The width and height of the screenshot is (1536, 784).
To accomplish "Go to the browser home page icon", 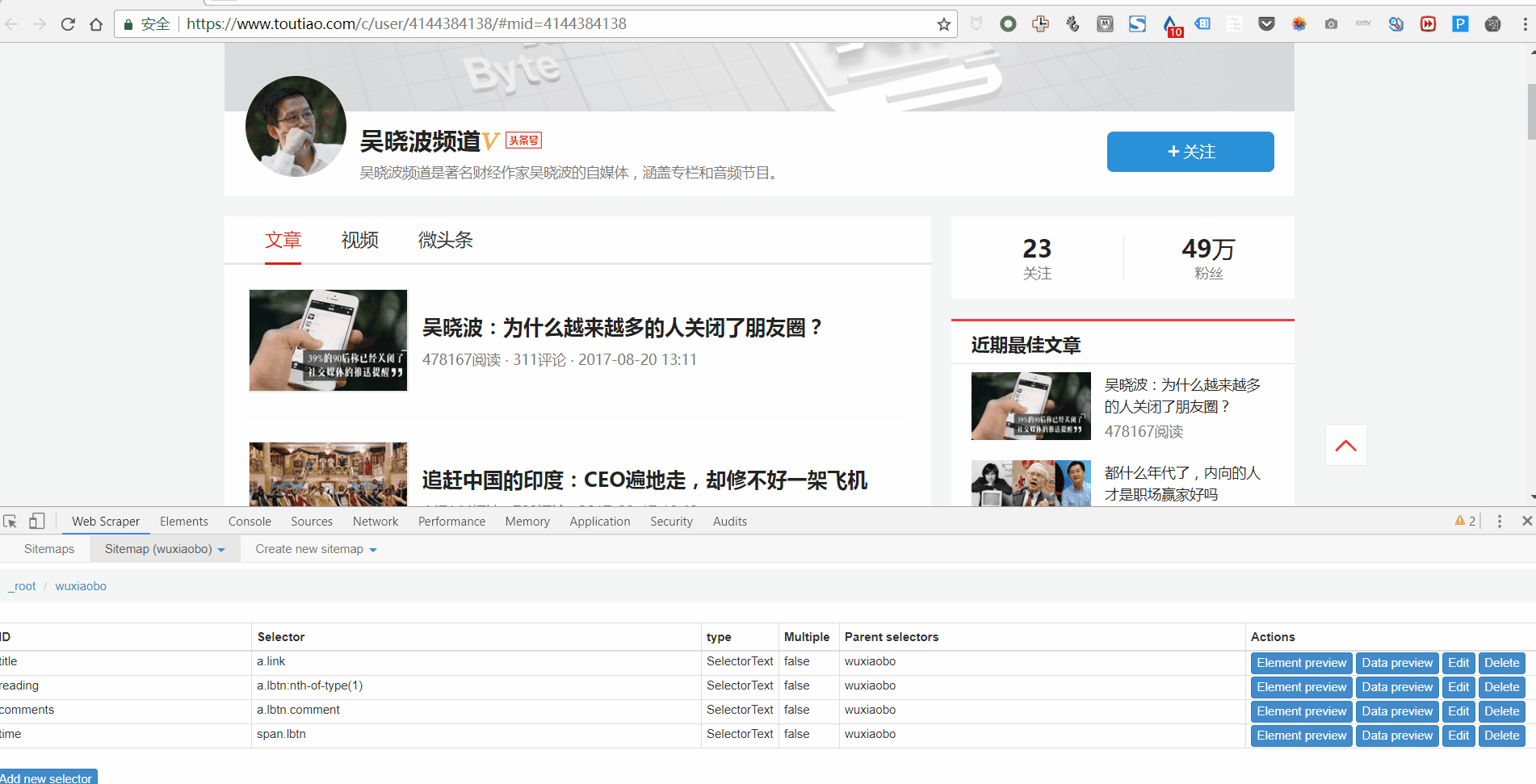I will coord(96,24).
